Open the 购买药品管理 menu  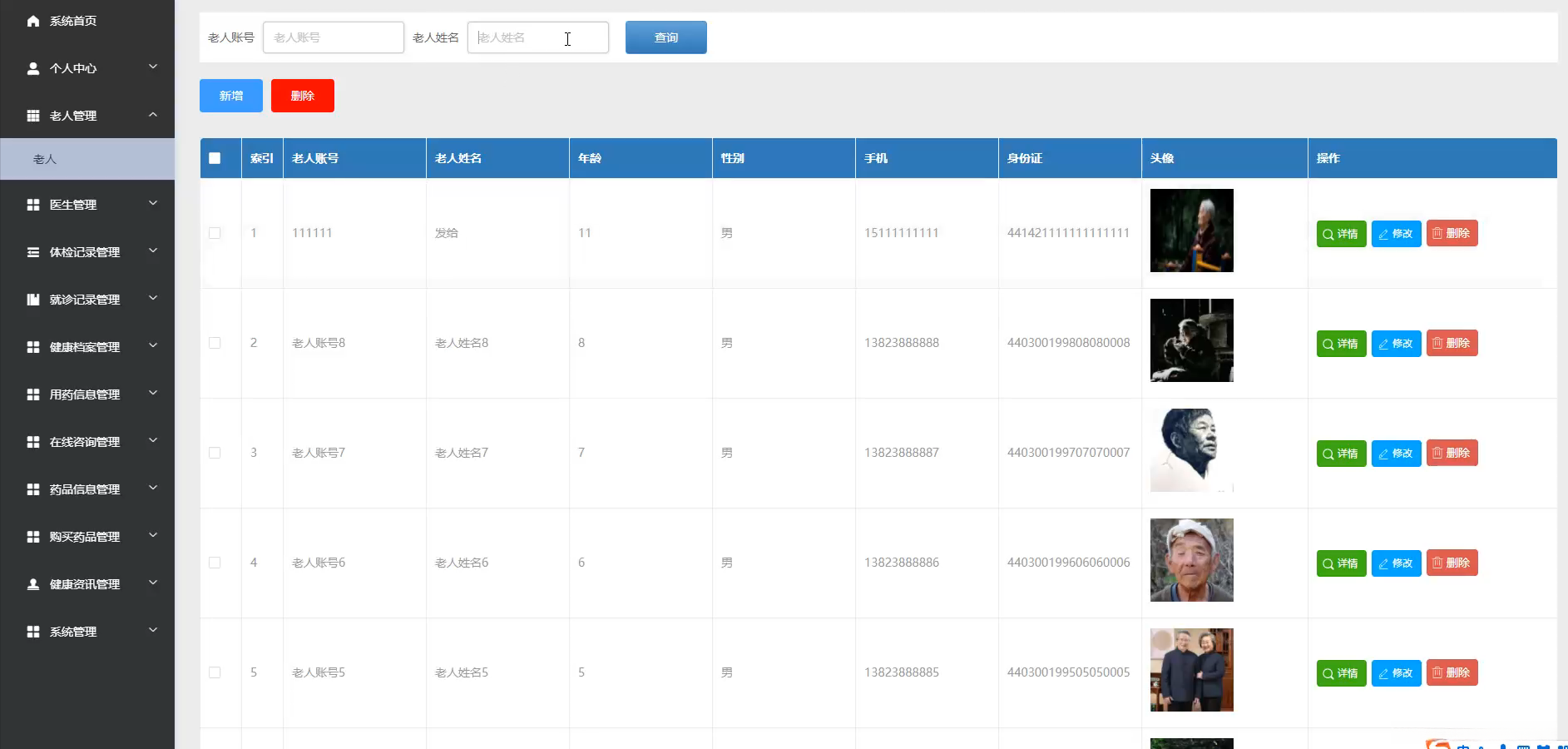click(87, 537)
